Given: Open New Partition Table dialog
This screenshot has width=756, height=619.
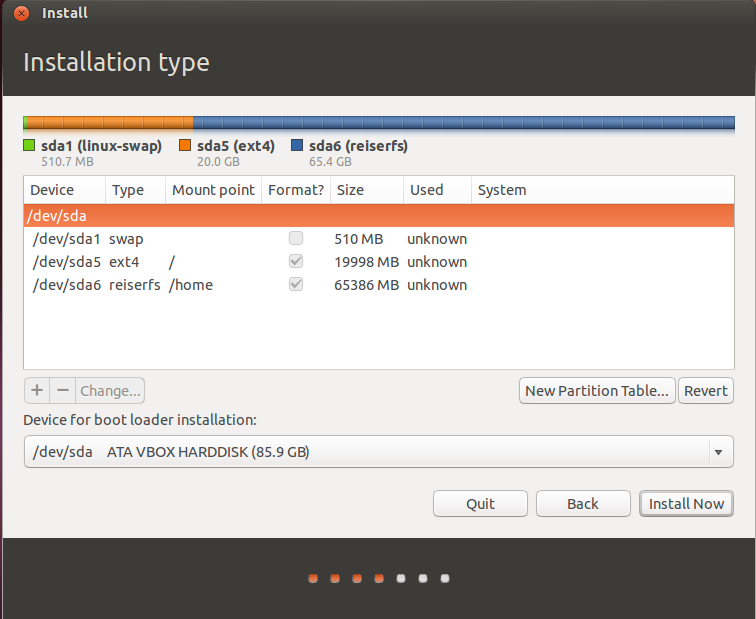Looking at the screenshot, I should coord(597,390).
